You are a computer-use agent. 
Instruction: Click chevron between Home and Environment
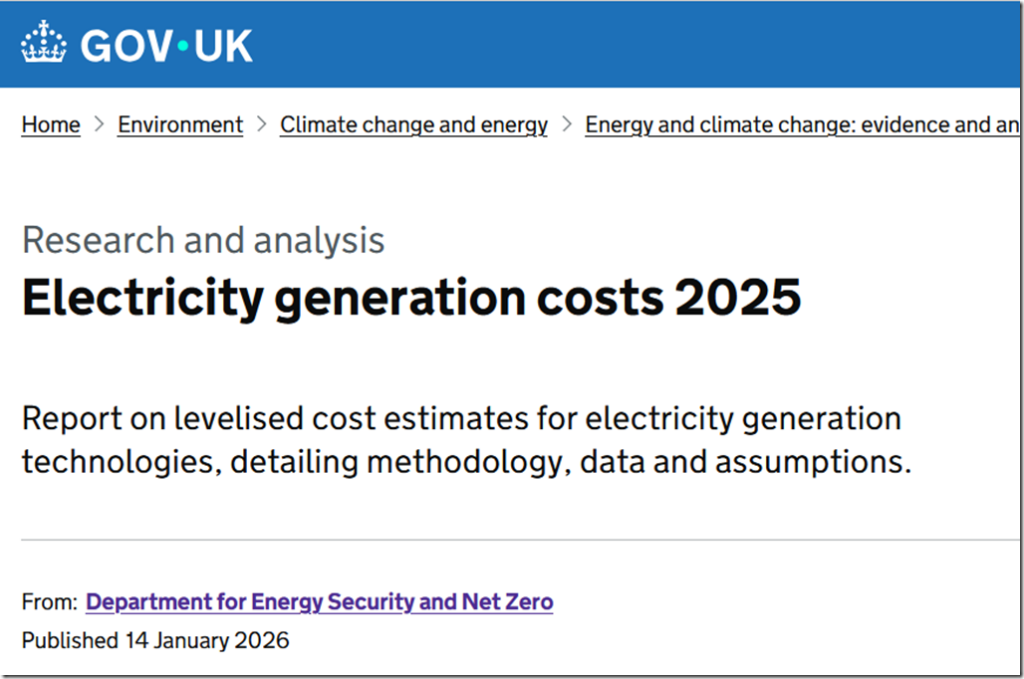pyautogui.click(x=99, y=125)
